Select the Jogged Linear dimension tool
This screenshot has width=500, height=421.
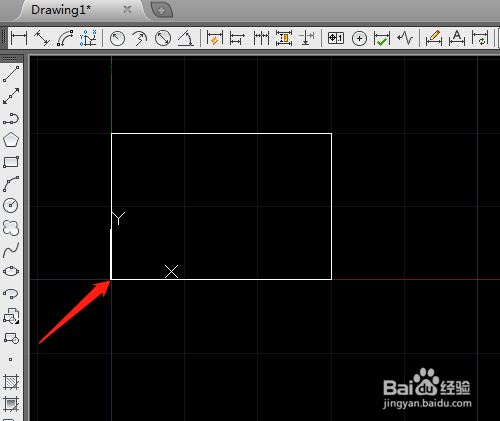click(x=405, y=38)
